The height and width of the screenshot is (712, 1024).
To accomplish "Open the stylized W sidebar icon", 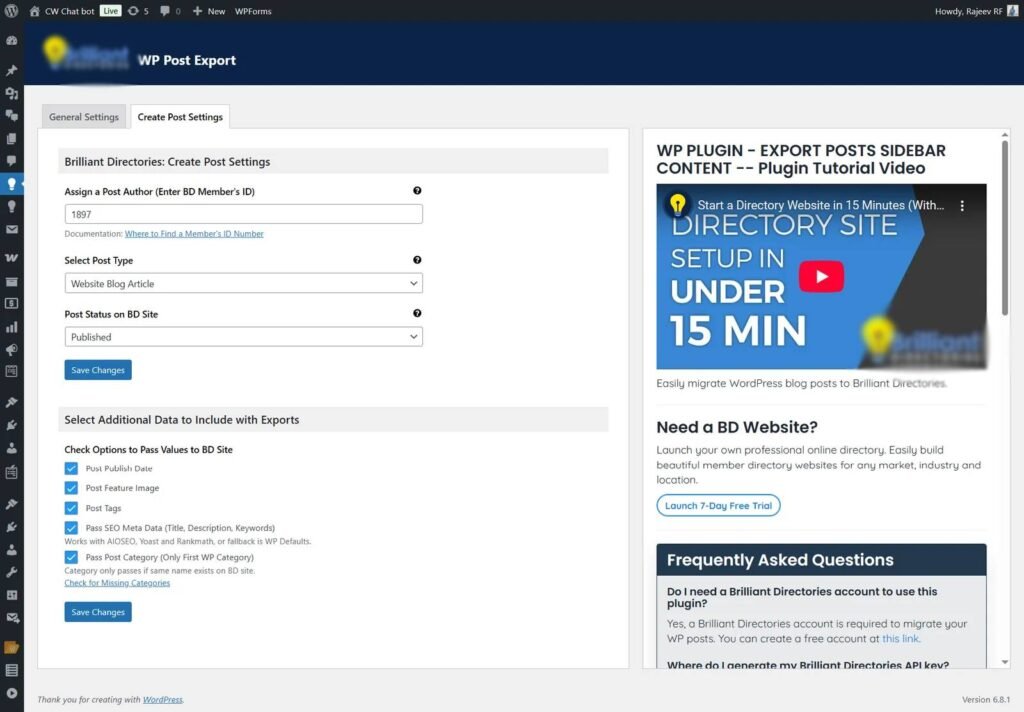I will click(x=11, y=257).
